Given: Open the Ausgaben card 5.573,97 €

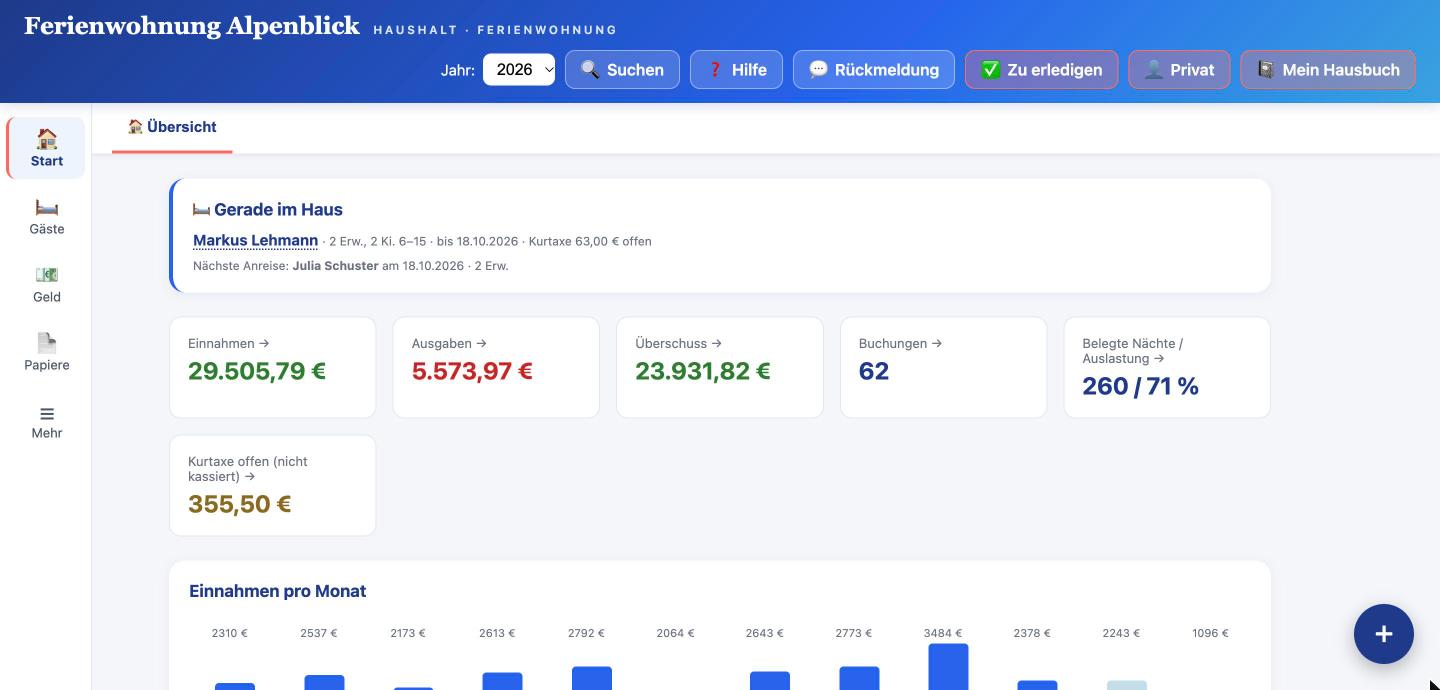Looking at the screenshot, I should pos(496,367).
